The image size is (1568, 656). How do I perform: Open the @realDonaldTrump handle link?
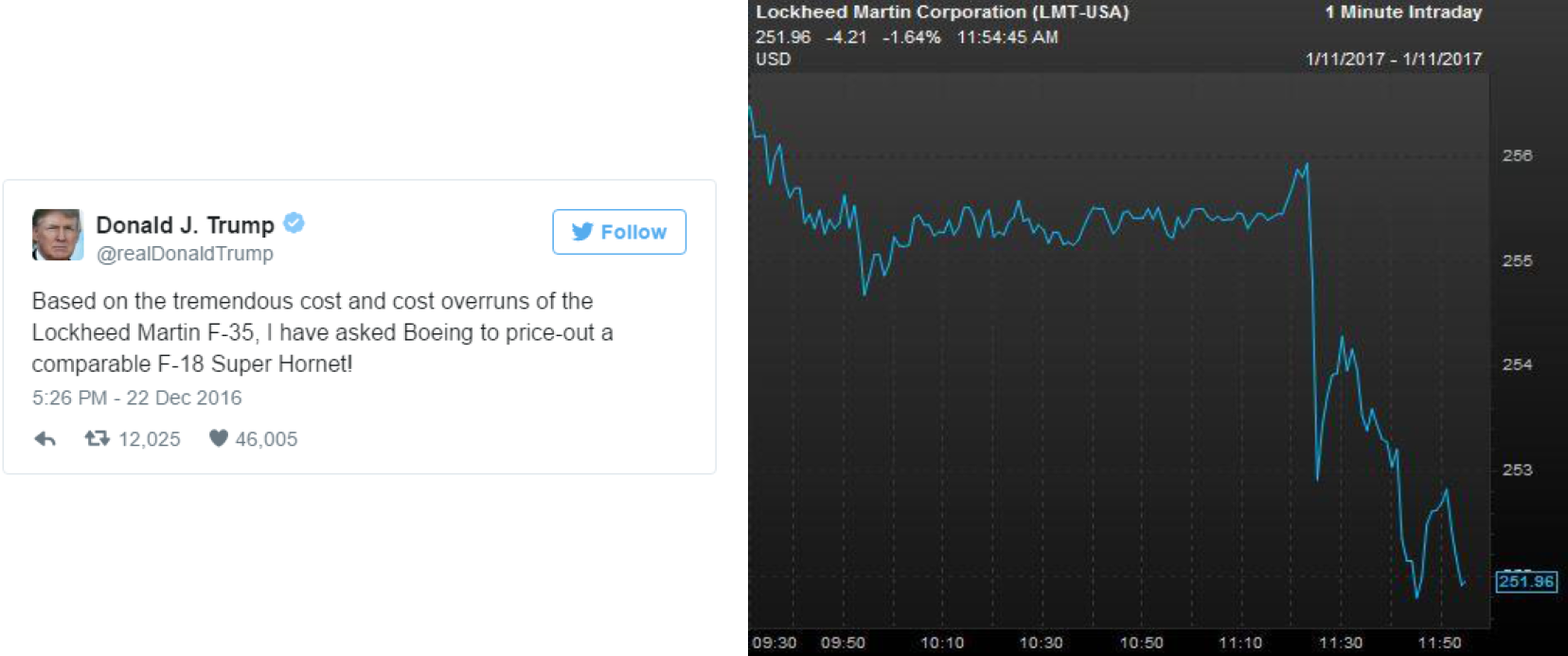tap(185, 254)
